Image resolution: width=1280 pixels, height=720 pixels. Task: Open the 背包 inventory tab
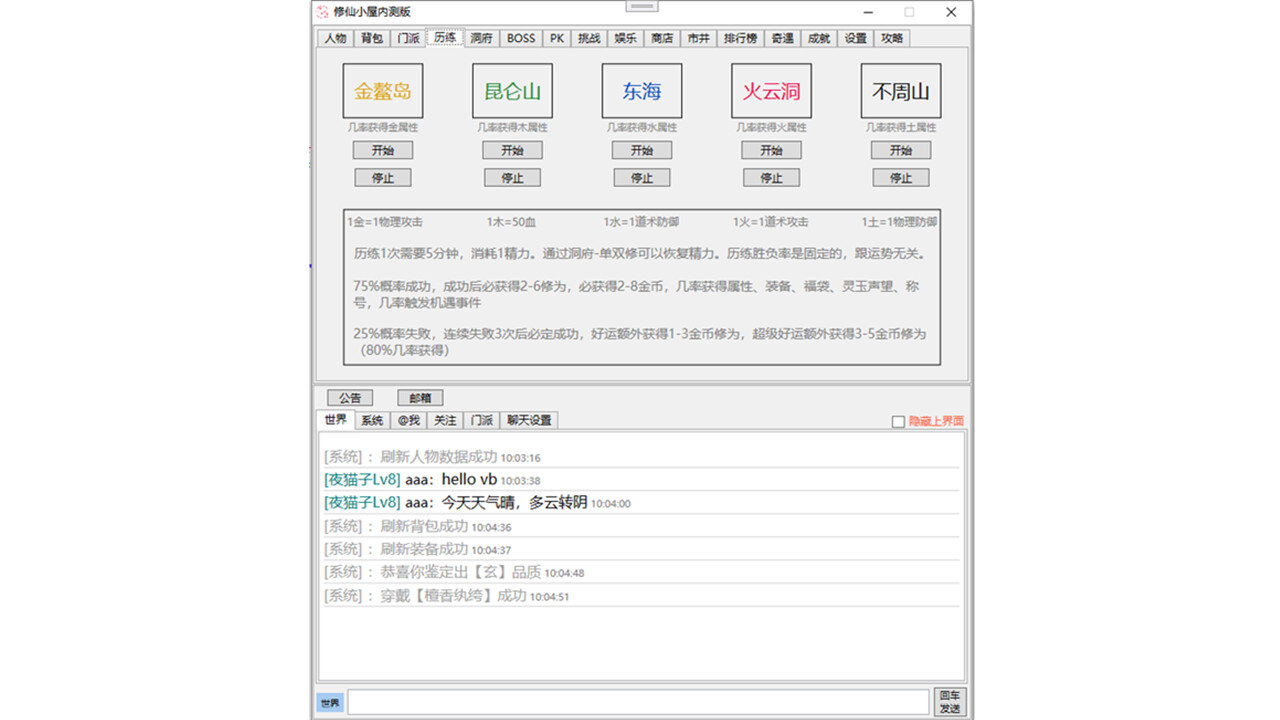pos(372,38)
